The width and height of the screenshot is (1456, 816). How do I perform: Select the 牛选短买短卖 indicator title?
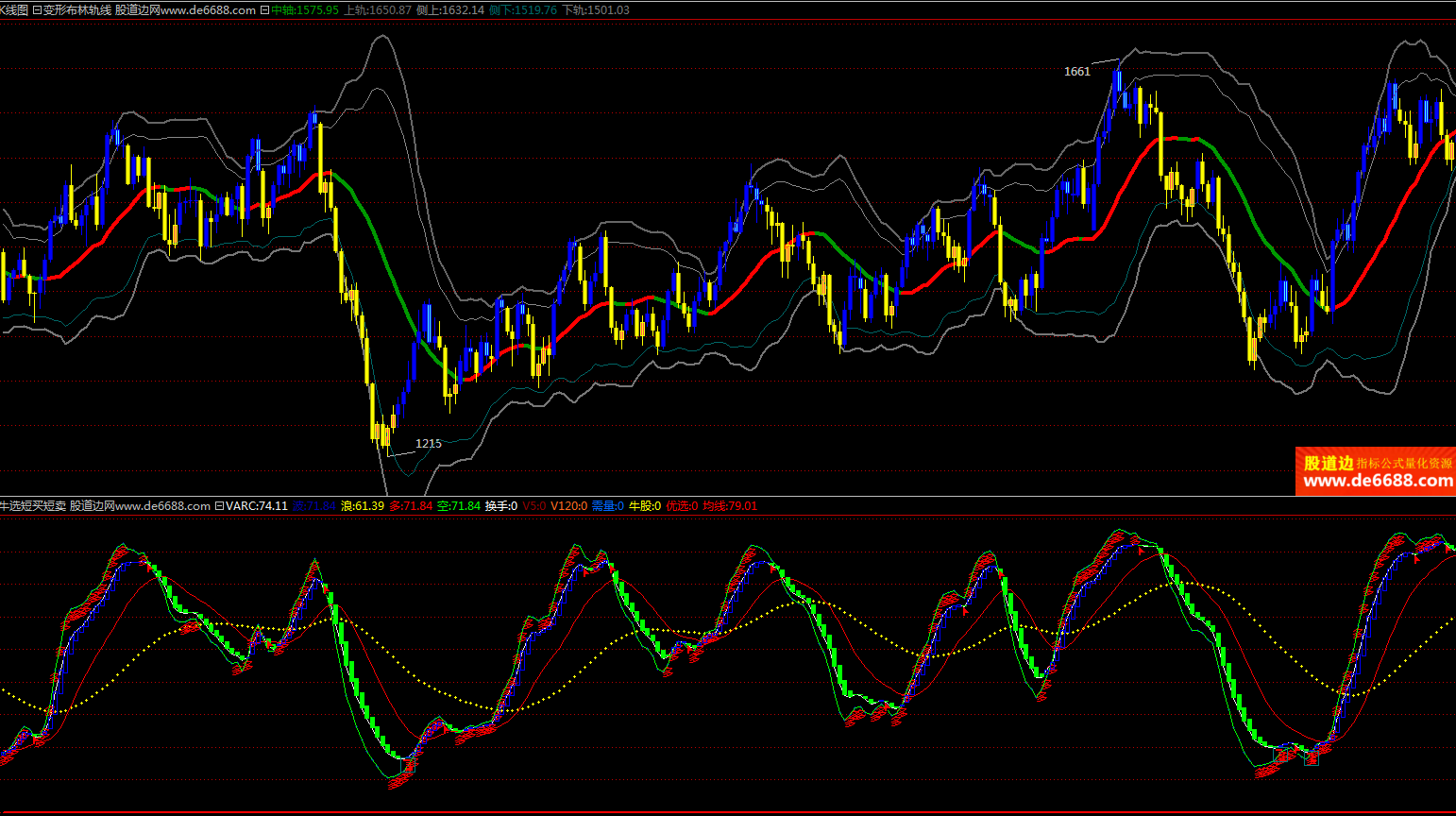click(x=34, y=506)
